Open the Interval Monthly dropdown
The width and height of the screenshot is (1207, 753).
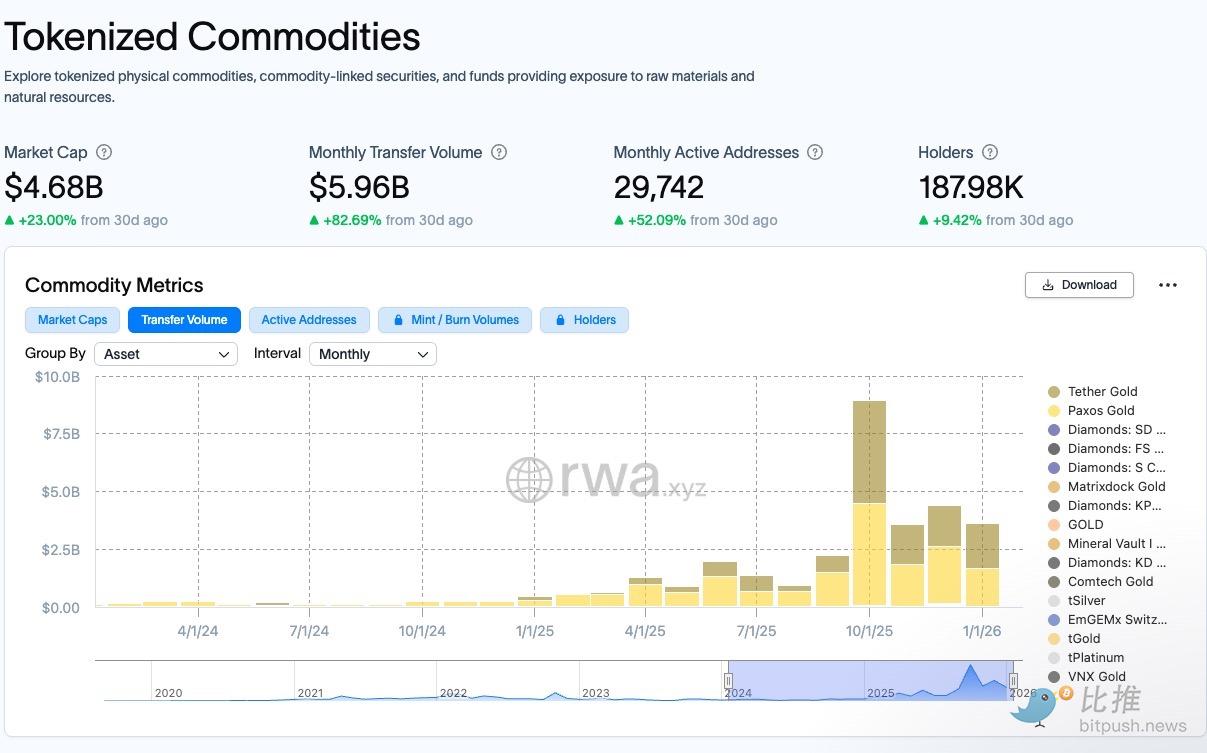pos(372,354)
